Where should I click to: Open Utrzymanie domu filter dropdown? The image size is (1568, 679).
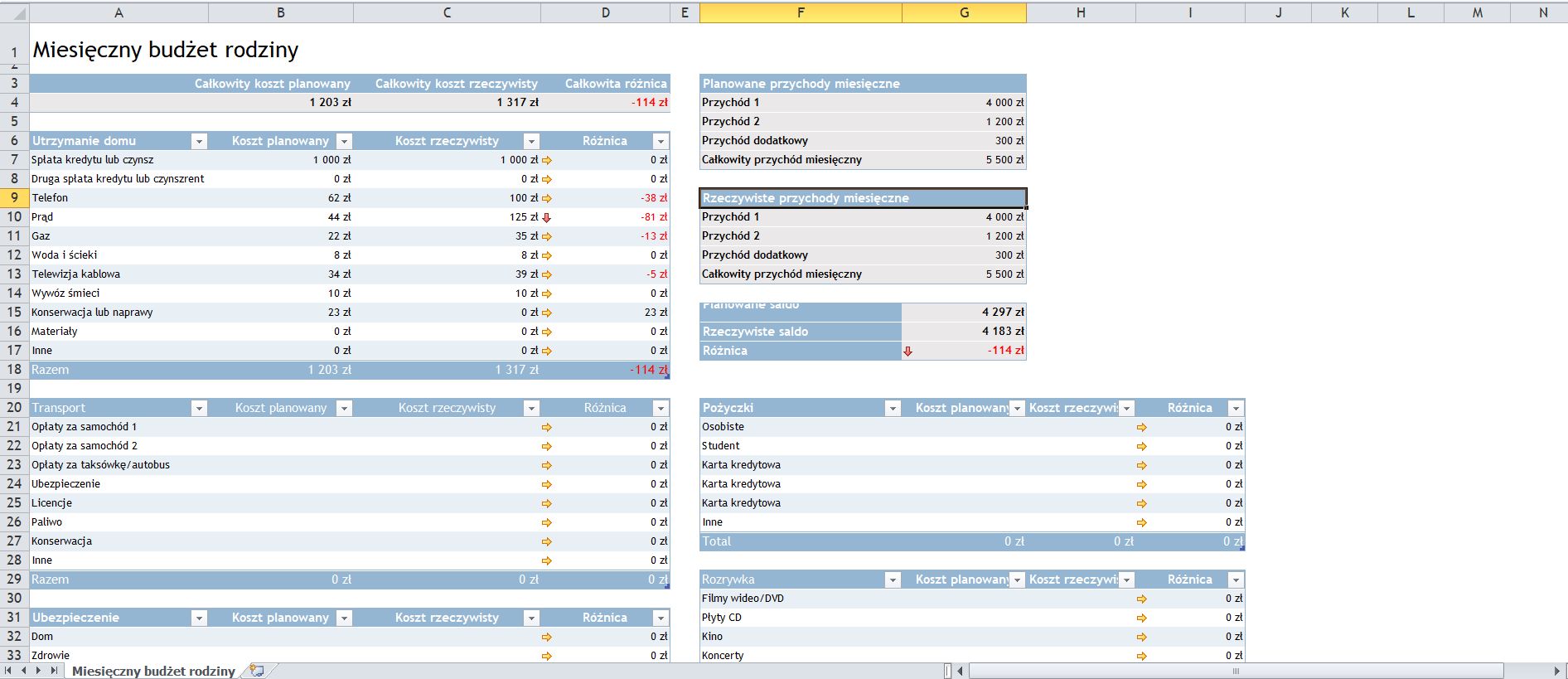199,141
